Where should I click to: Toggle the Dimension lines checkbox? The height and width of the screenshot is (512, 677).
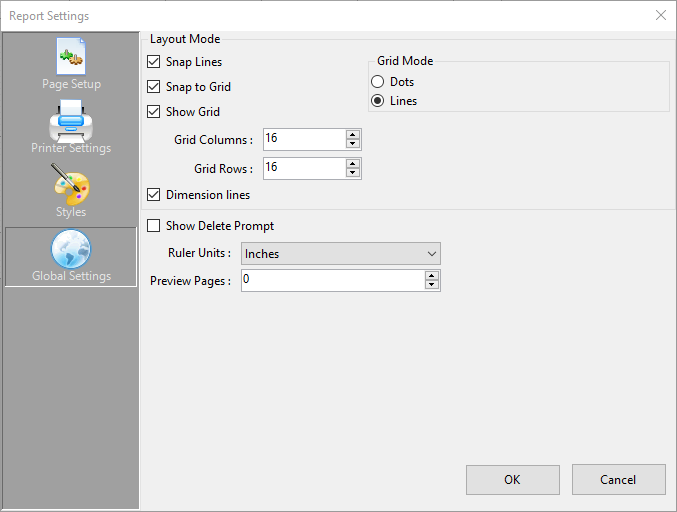154,195
